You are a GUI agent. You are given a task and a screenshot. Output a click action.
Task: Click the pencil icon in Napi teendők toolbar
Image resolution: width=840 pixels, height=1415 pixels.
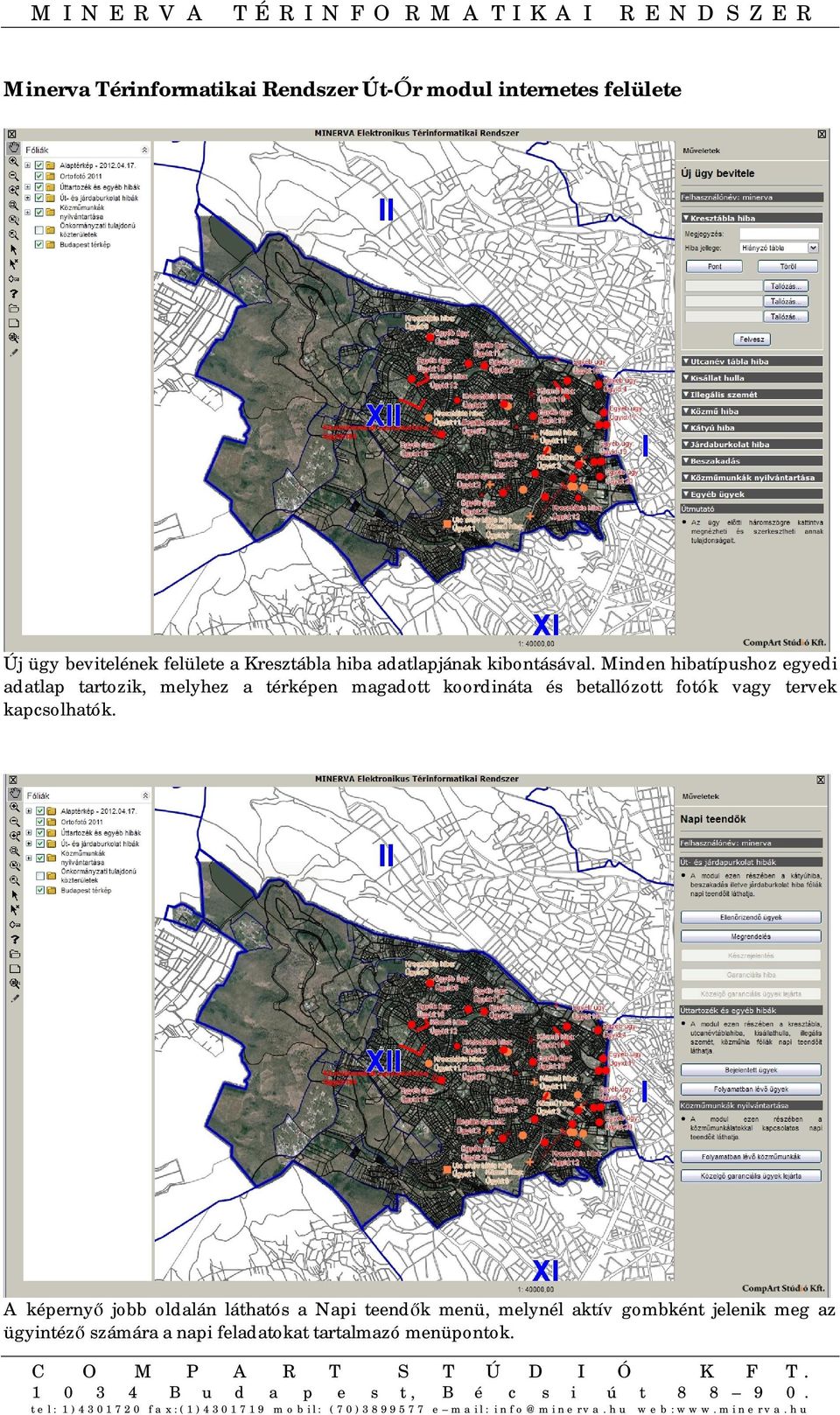[15, 998]
